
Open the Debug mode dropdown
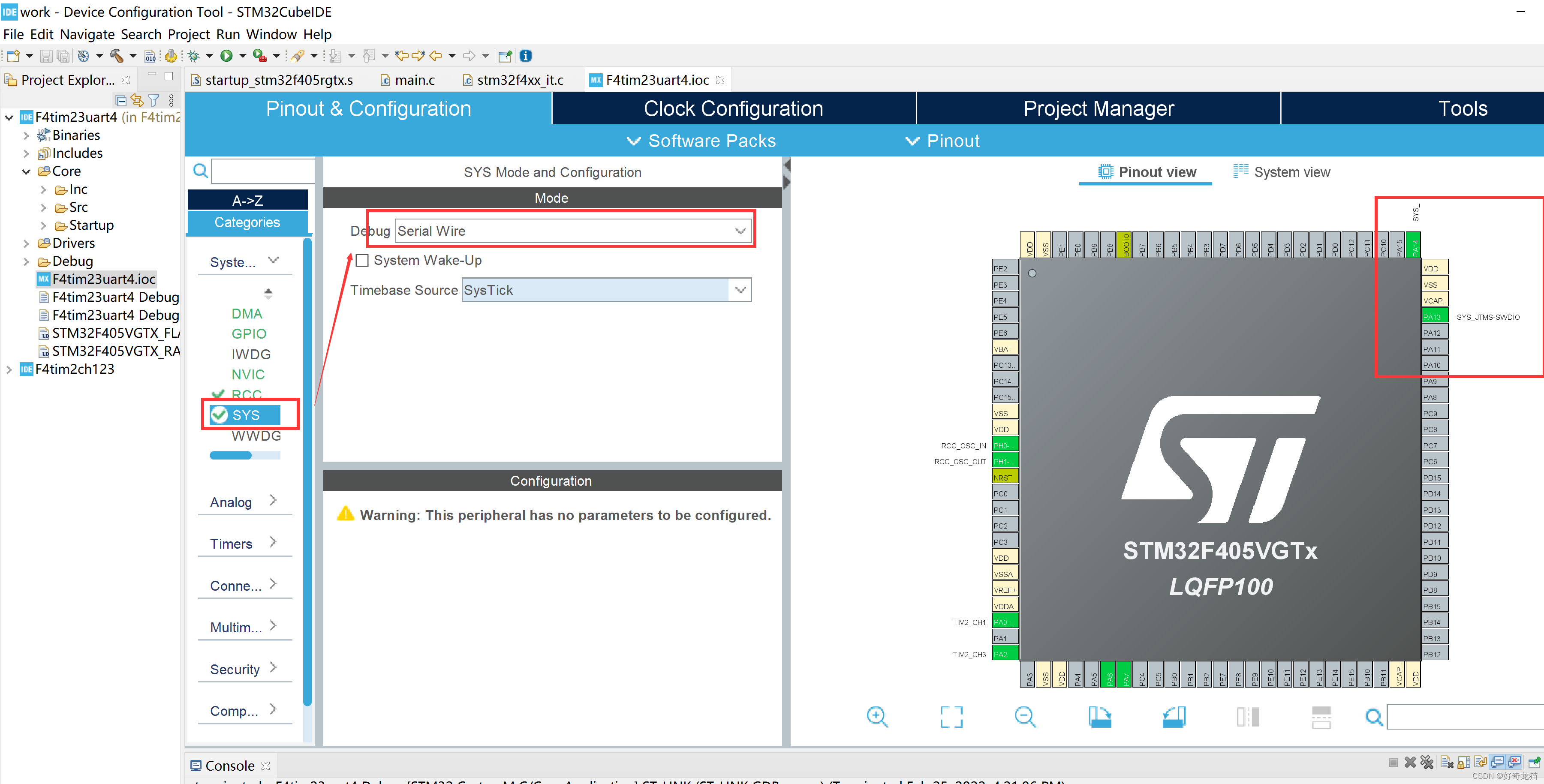click(740, 231)
